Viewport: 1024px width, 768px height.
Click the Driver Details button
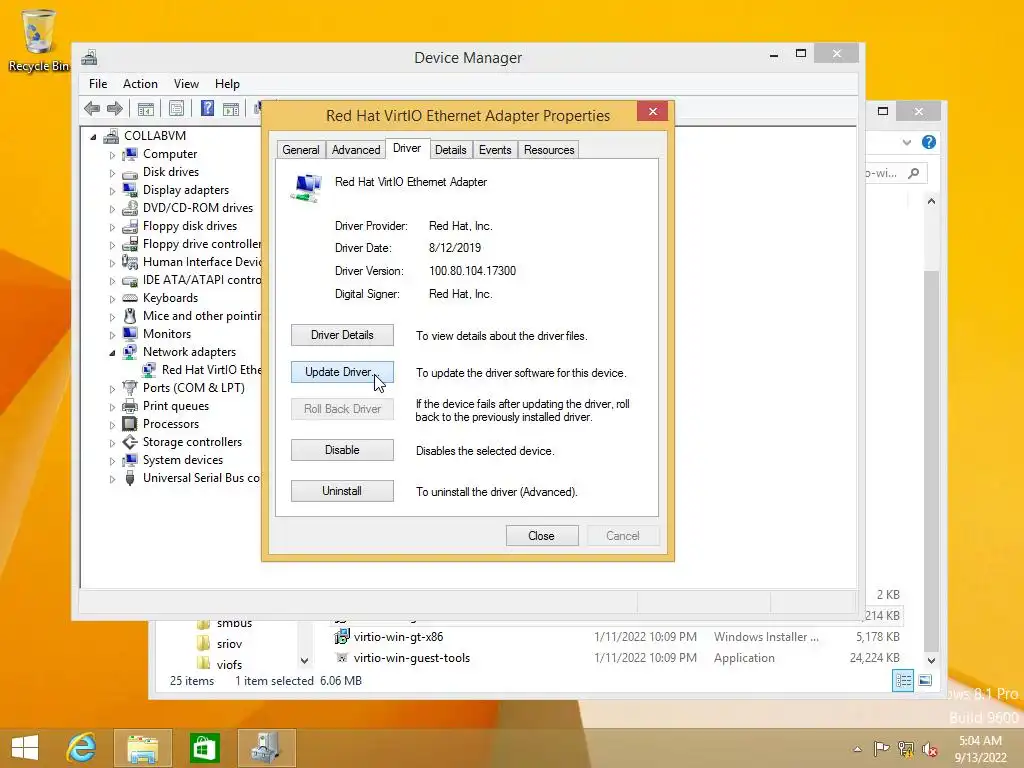click(x=342, y=335)
